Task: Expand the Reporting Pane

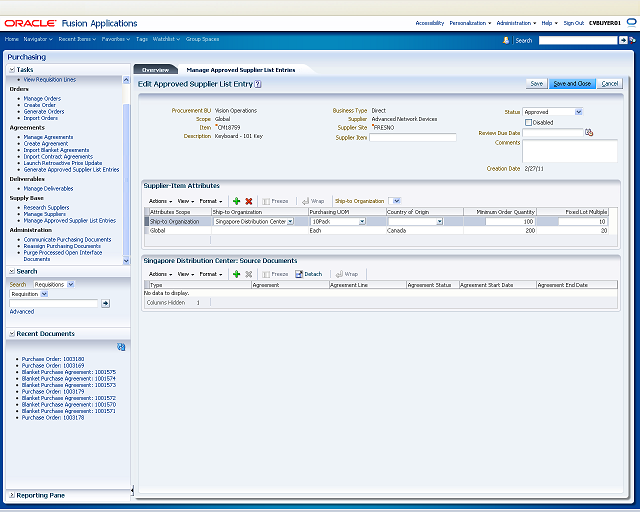Action: coord(12,495)
